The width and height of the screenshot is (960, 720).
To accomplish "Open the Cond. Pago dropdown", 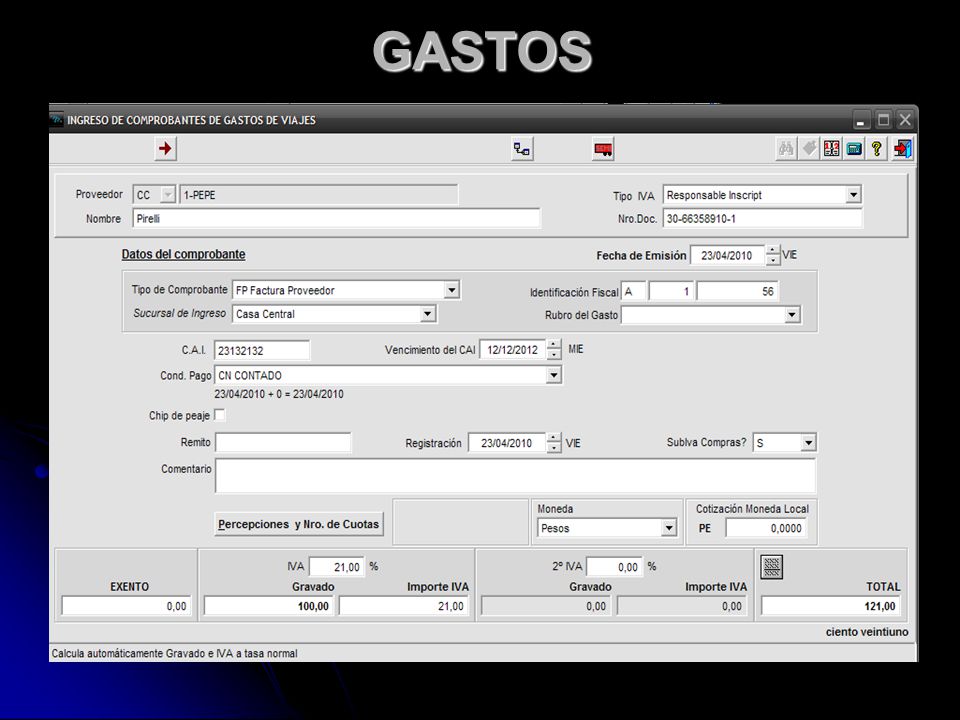I will click(553, 375).
